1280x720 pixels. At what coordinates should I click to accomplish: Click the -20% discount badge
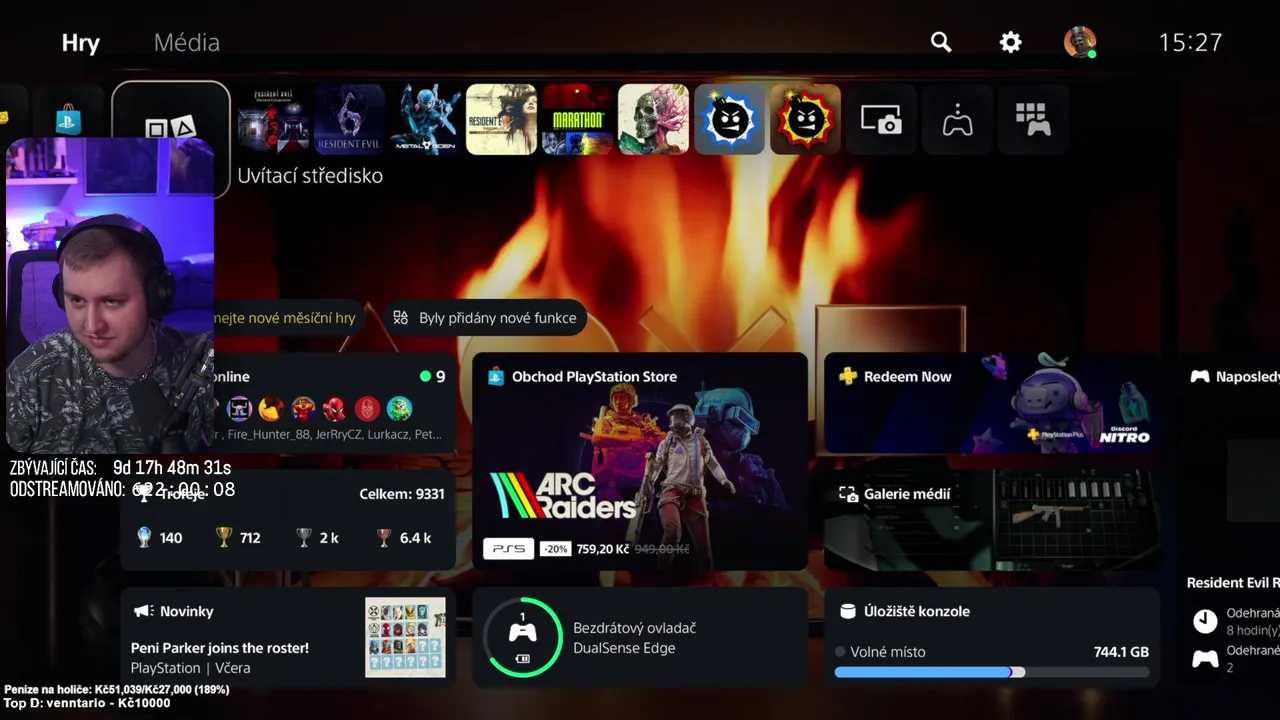coord(555,549)
